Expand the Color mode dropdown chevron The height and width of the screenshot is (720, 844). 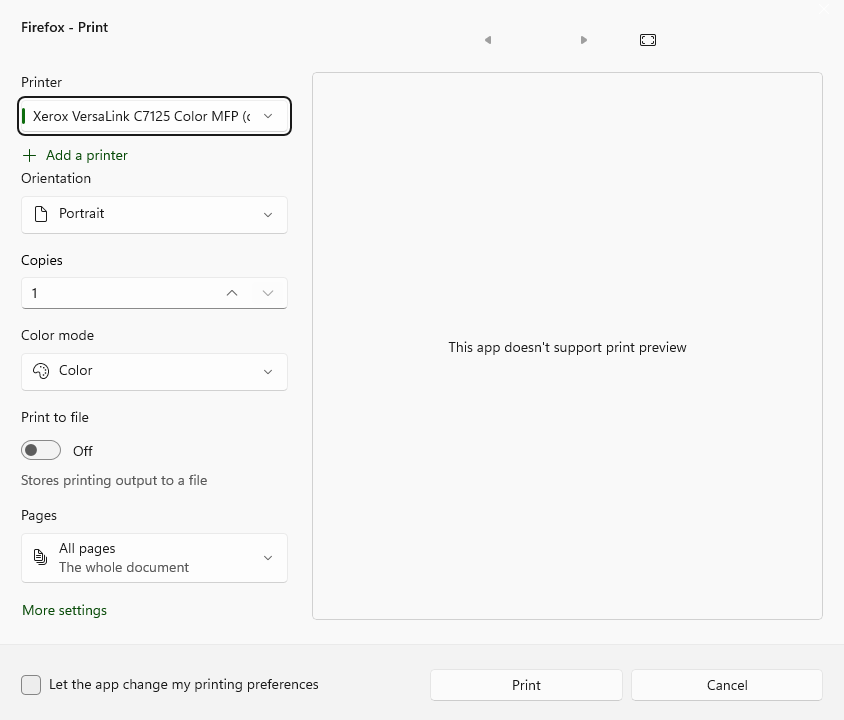point(268,372)
